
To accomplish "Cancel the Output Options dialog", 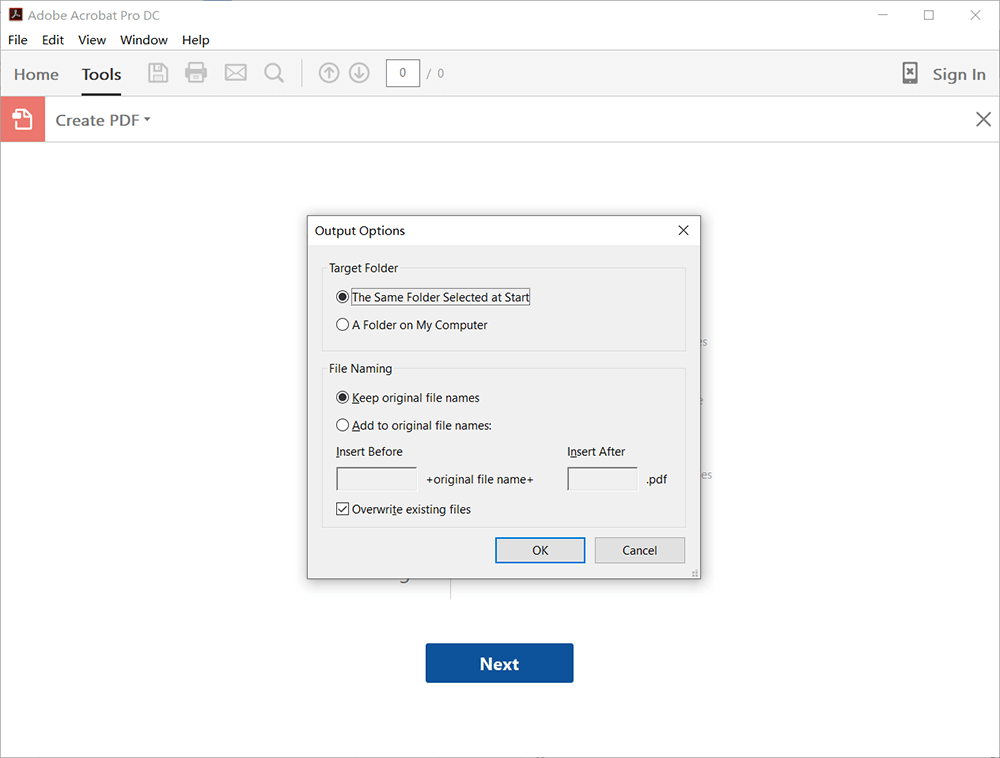I will [x=639, y=550].
